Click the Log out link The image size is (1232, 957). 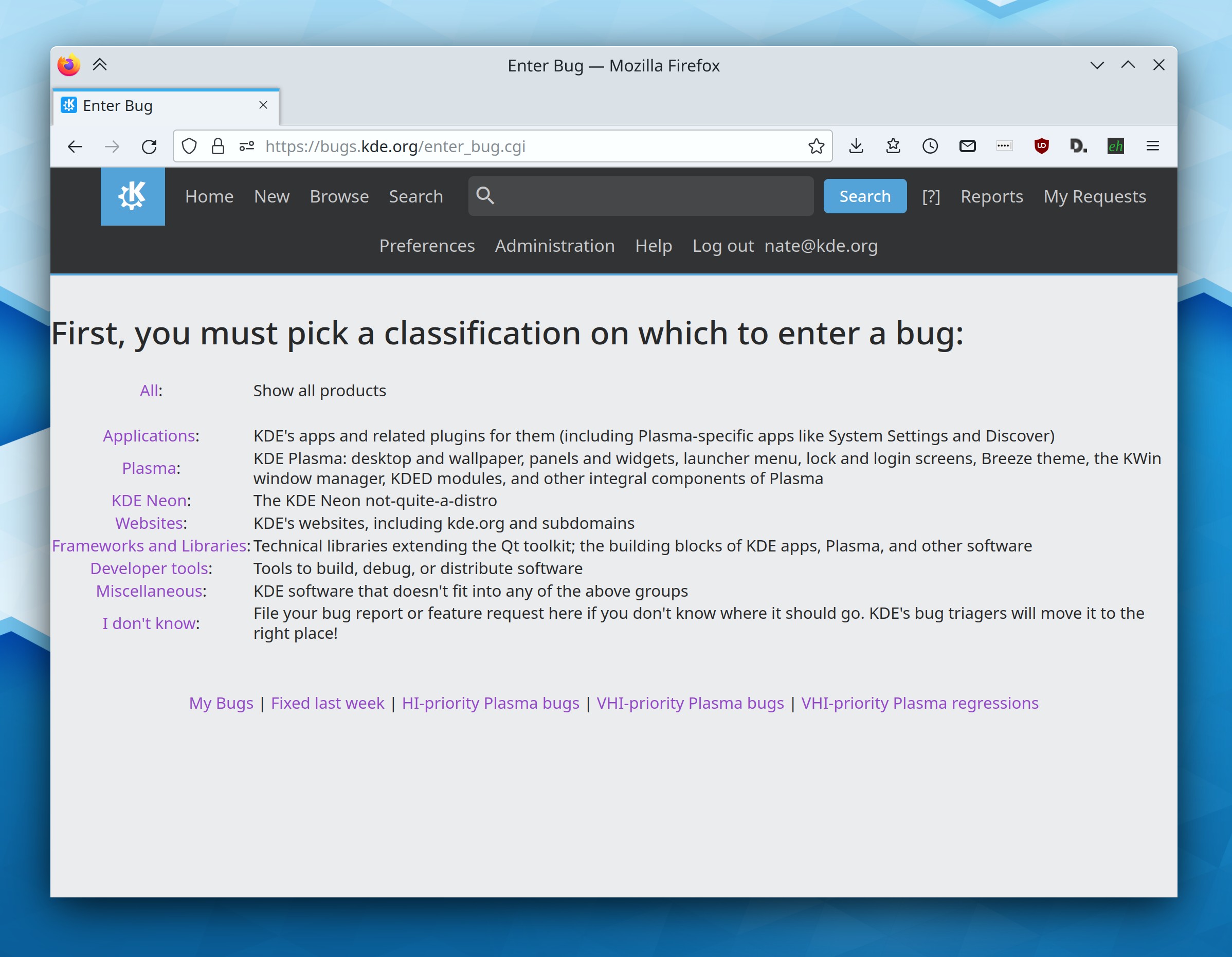[x=722, y=246]
